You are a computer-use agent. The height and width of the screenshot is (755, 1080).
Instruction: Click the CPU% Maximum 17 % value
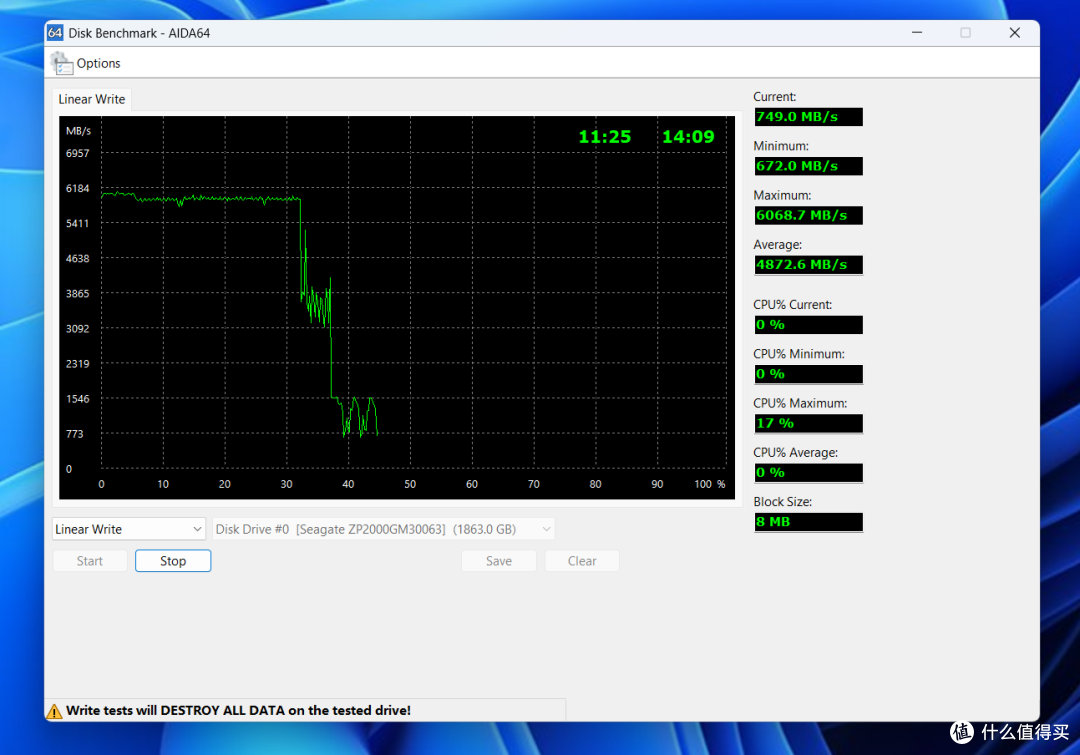point(808,423)
